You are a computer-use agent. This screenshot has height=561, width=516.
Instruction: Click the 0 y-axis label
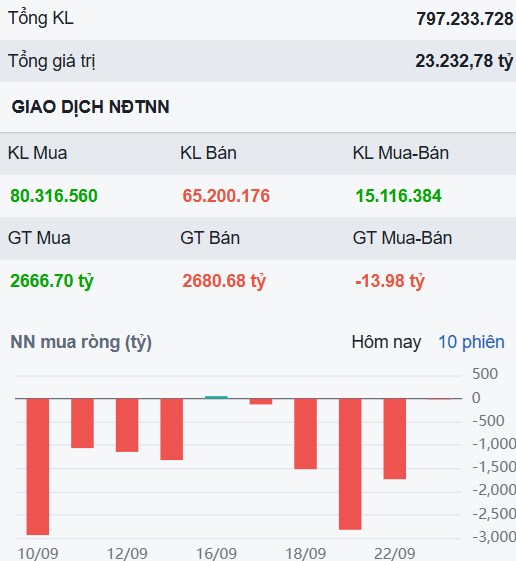(x=476, y=398)
